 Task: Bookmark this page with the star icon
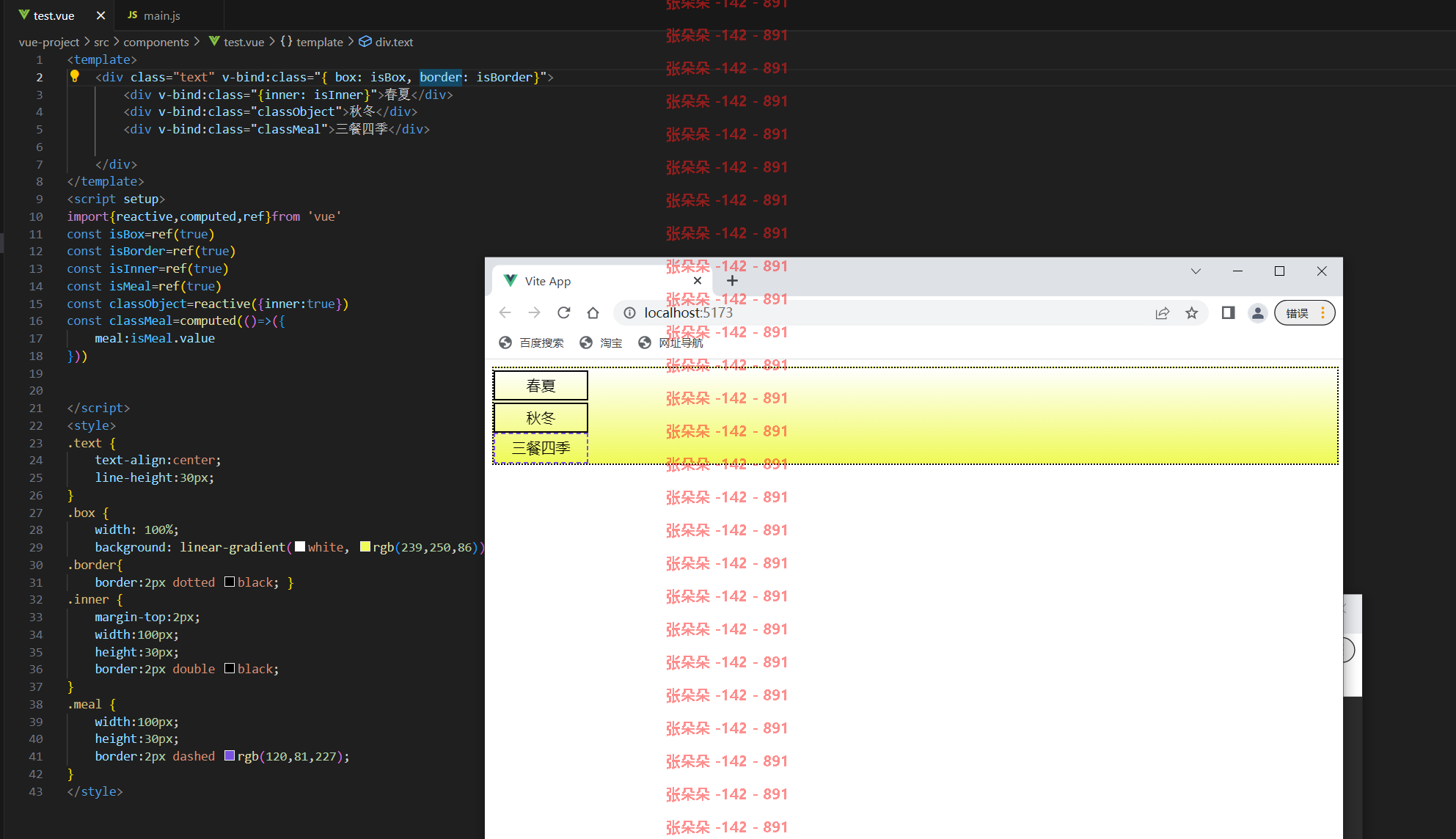(1191, 313)
